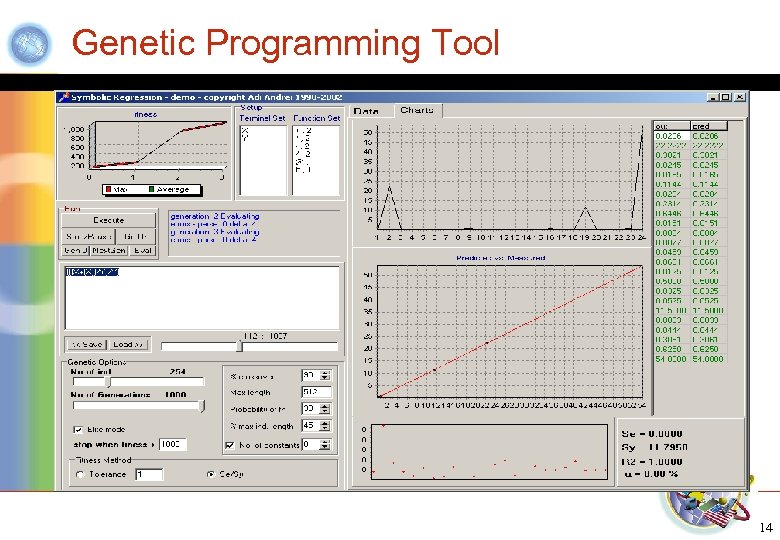Viewport: 780px width, 540px height.
Task: Click the residuals scatter plot at the bottom
Action: 489,451
